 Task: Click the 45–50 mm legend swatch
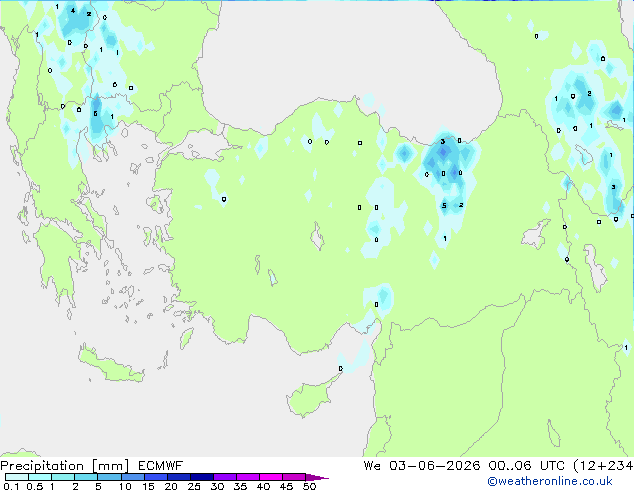coord(294,477)
